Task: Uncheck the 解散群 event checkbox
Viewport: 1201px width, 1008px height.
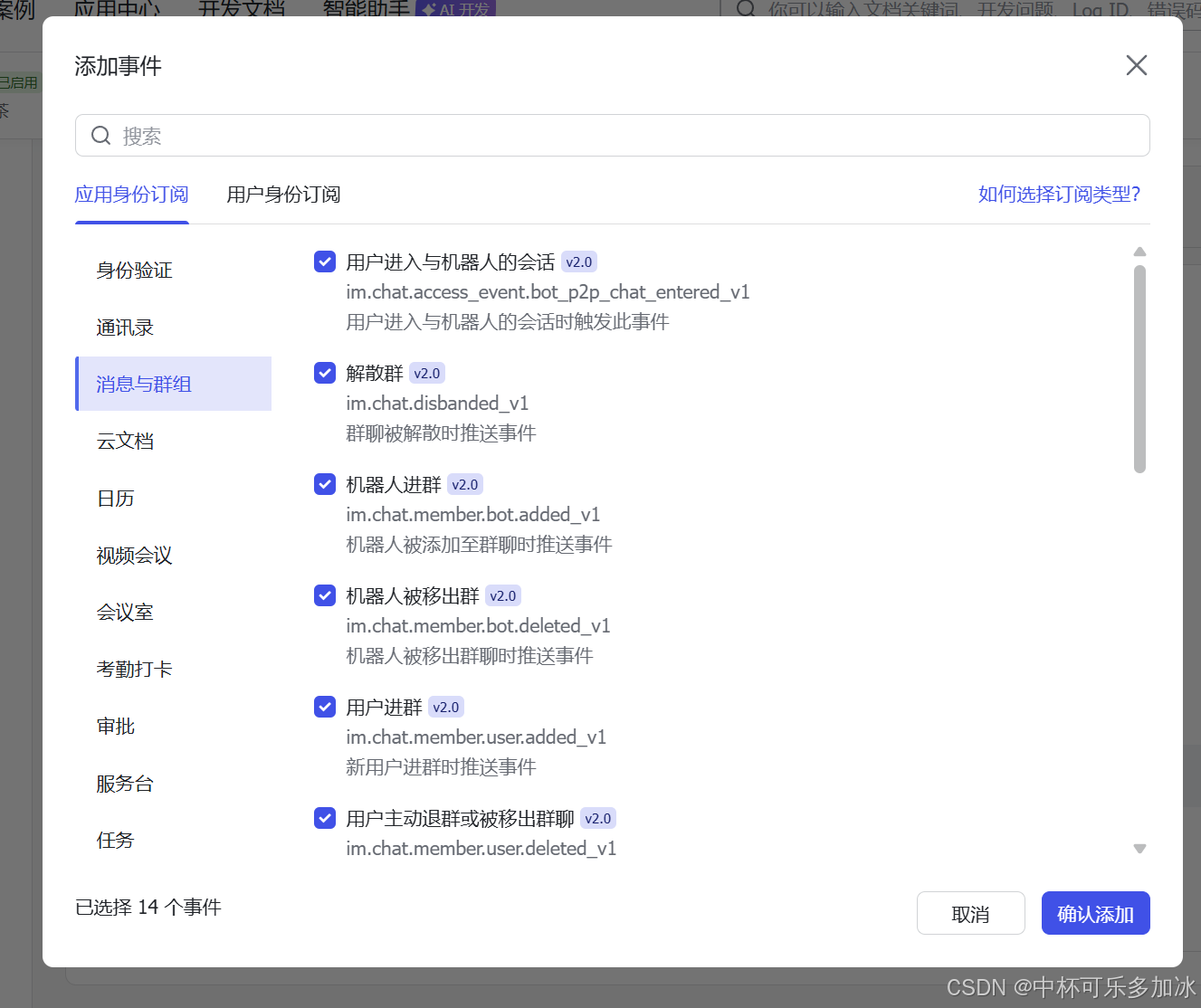Action: pyautogui.click(x=324, y=372)
